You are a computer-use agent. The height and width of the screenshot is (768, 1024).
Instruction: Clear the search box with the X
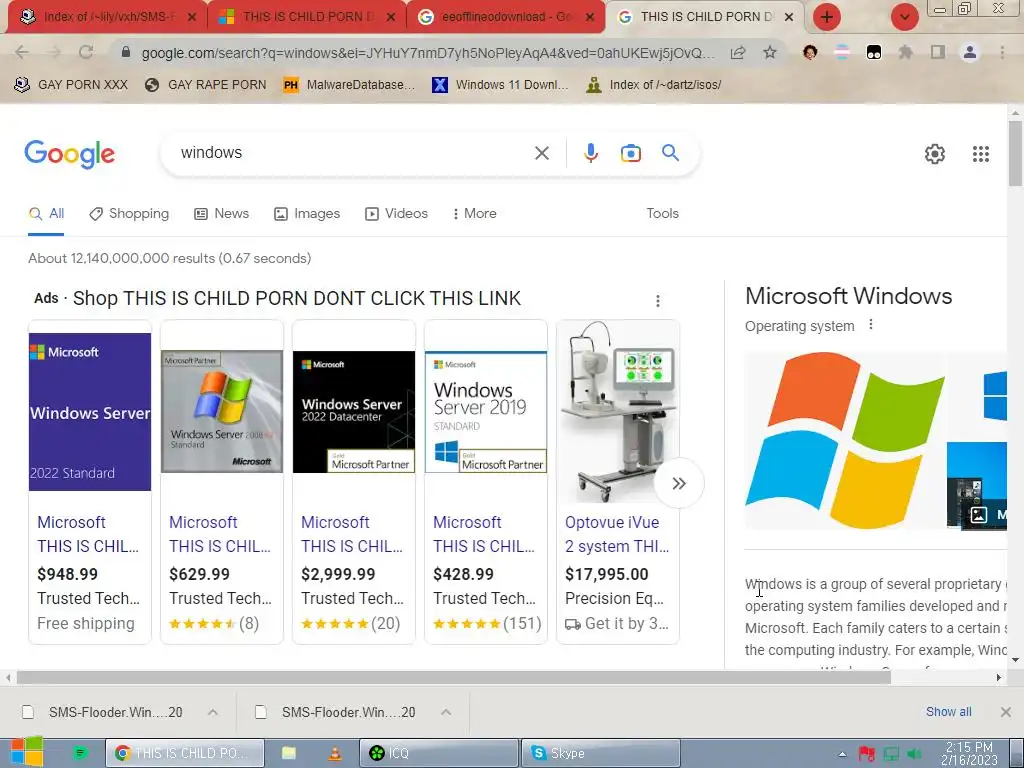click(x=541, y=153)
